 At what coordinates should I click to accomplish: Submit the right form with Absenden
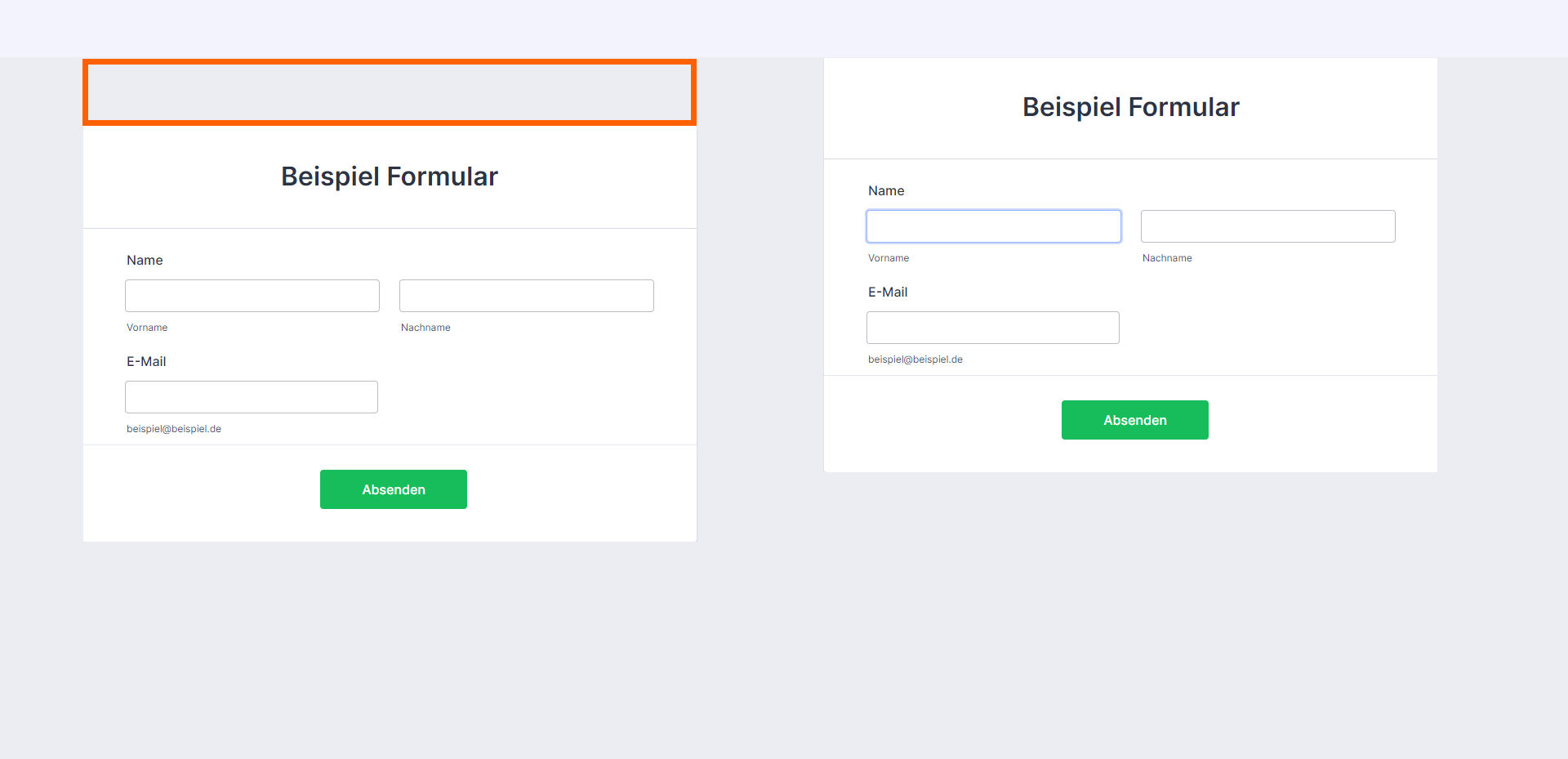point(1134,420)
